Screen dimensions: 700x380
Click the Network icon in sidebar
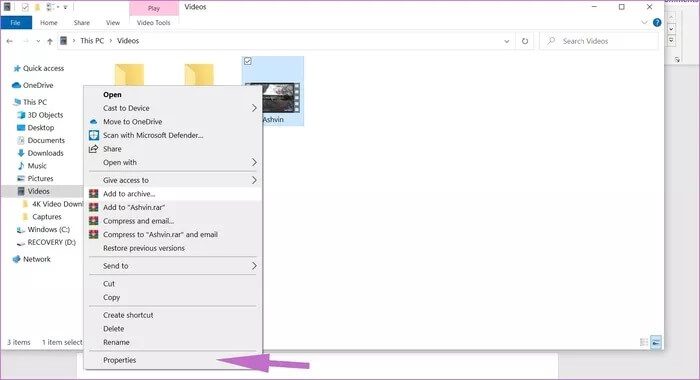click(17, 259)
